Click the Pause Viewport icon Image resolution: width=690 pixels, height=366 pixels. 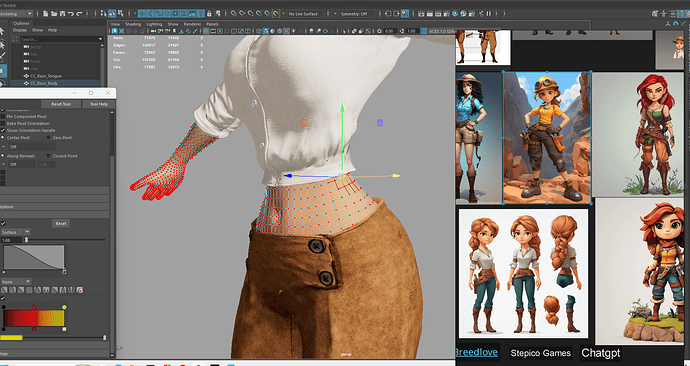click(488, 14)
